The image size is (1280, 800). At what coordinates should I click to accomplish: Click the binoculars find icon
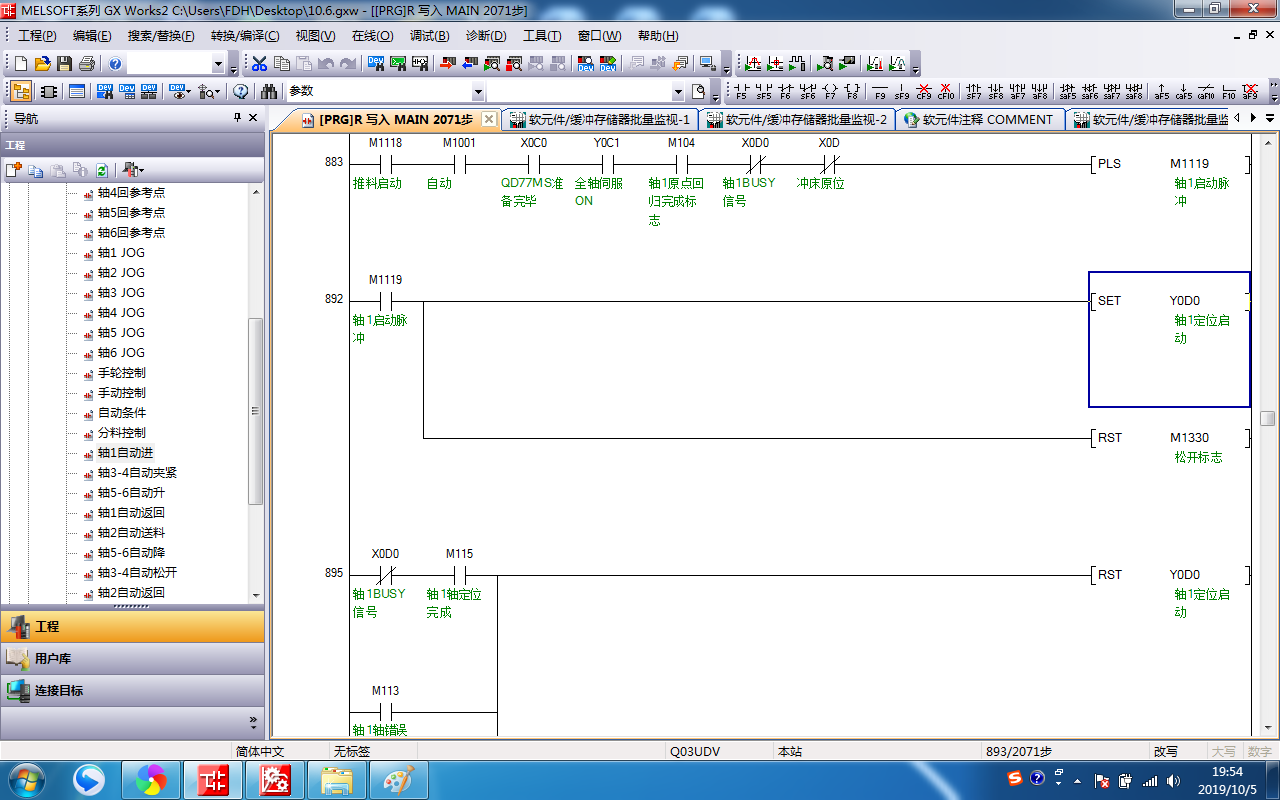pyautogui.click(x=269, y=92)
